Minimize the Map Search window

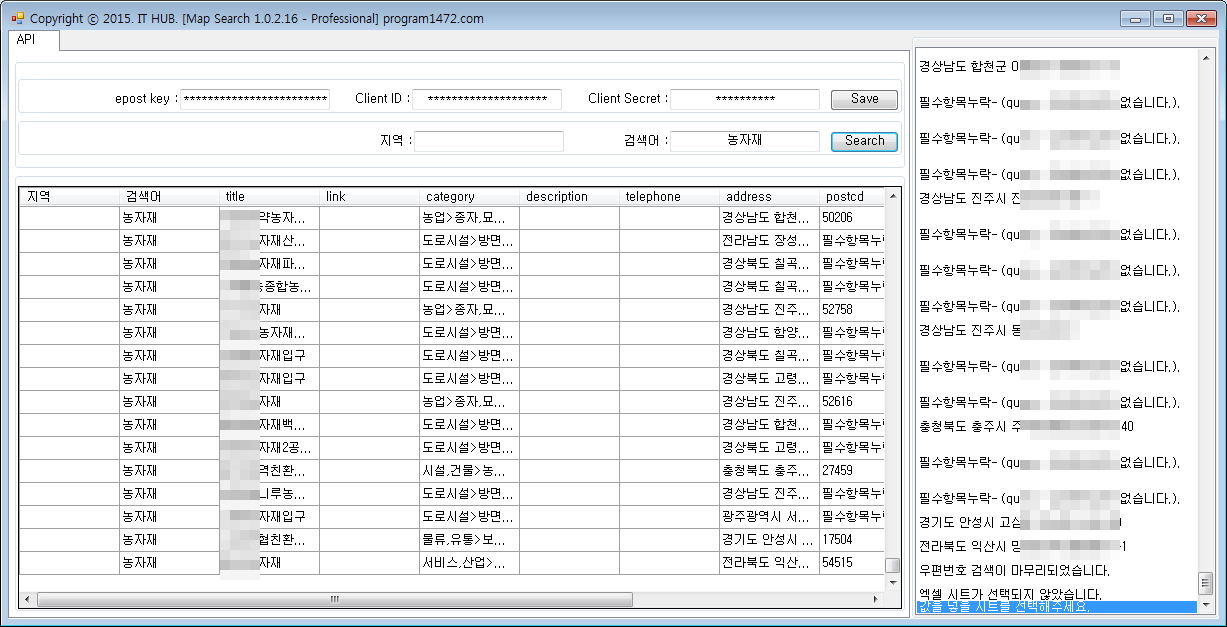point(1135,18)
